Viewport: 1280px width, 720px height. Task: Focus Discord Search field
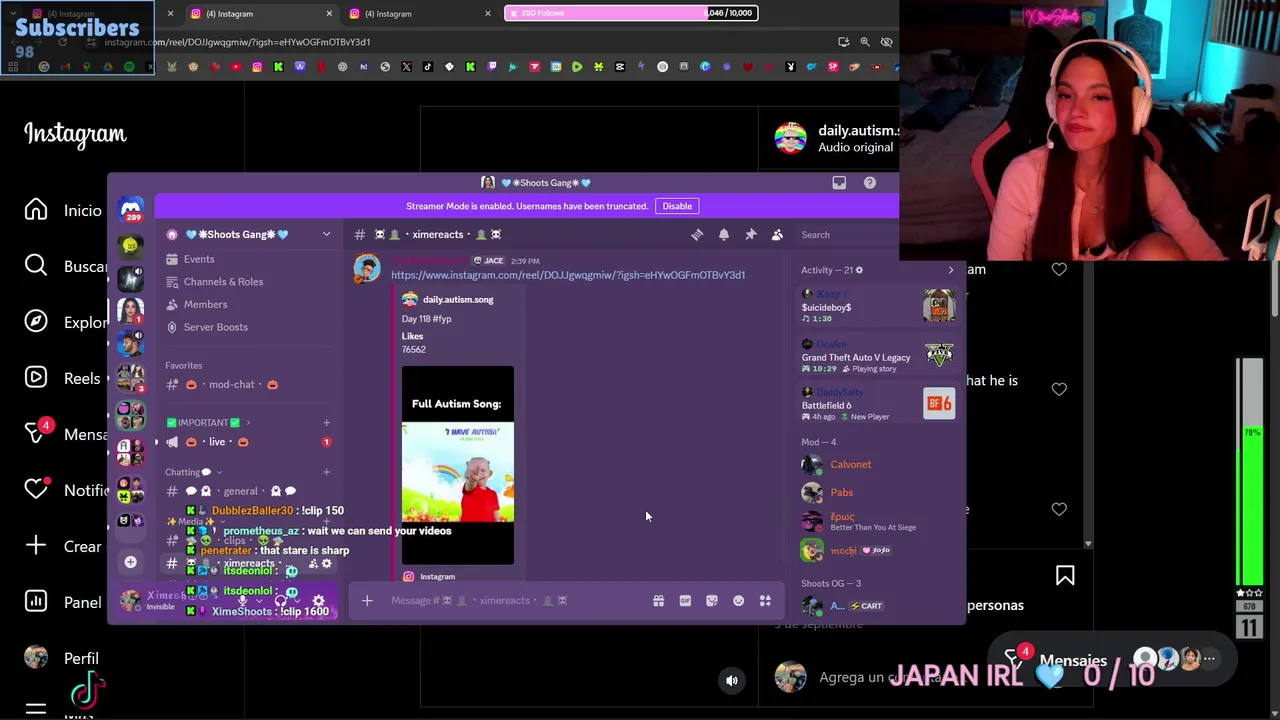845,235
